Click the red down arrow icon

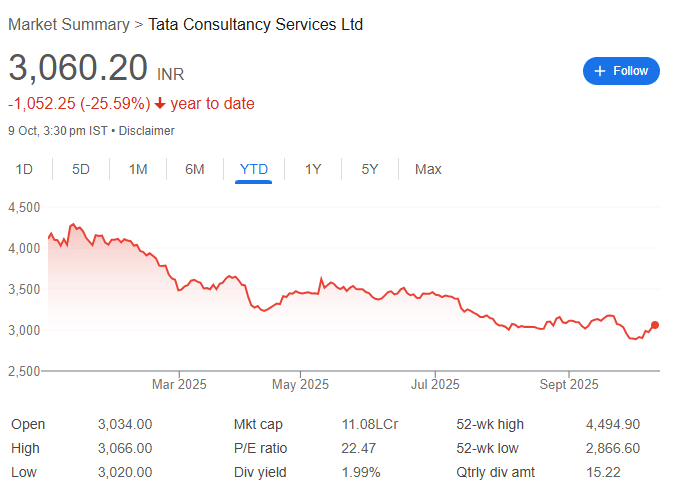[x=160, y=104]
